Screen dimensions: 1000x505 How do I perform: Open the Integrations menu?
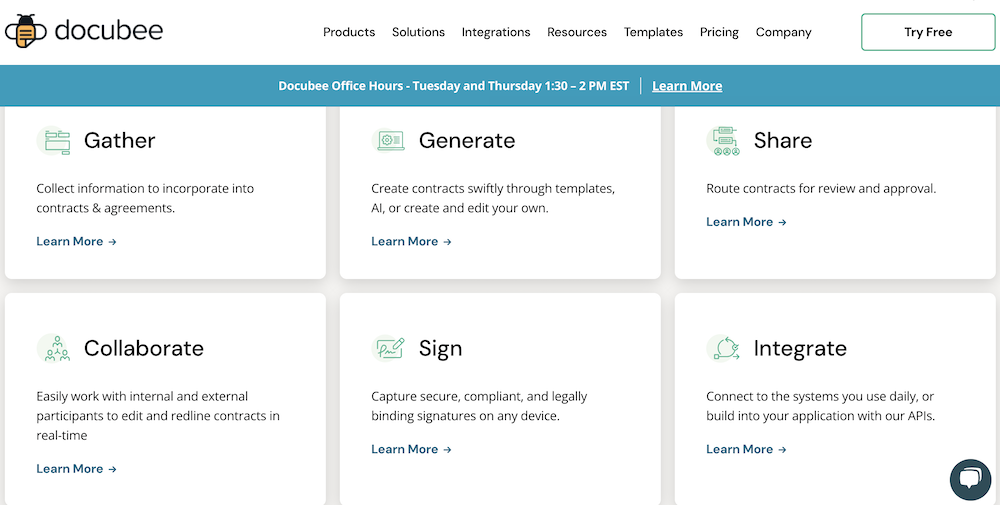(x=496, y=32)
